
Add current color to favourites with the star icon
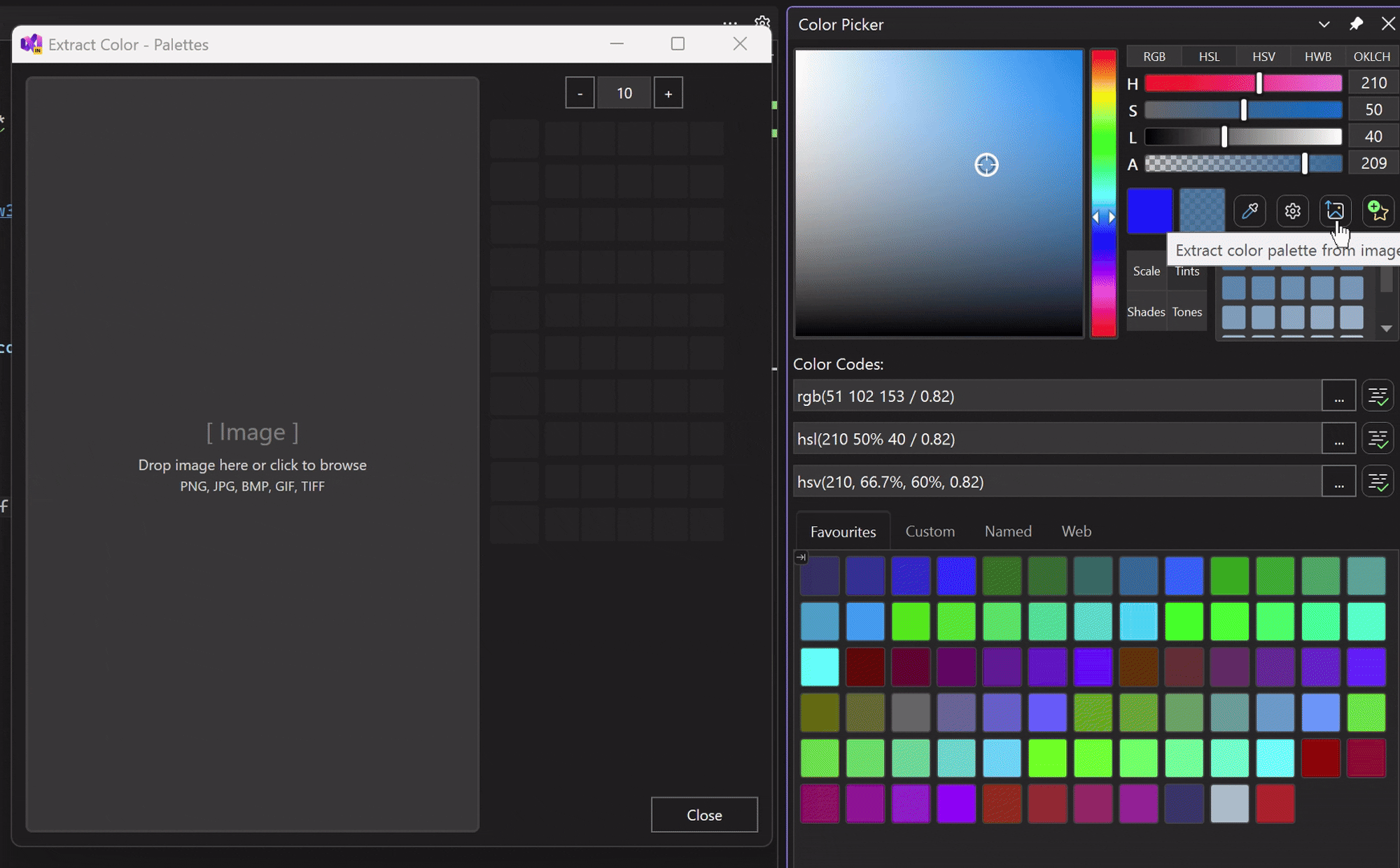[x=1378, y=211]
